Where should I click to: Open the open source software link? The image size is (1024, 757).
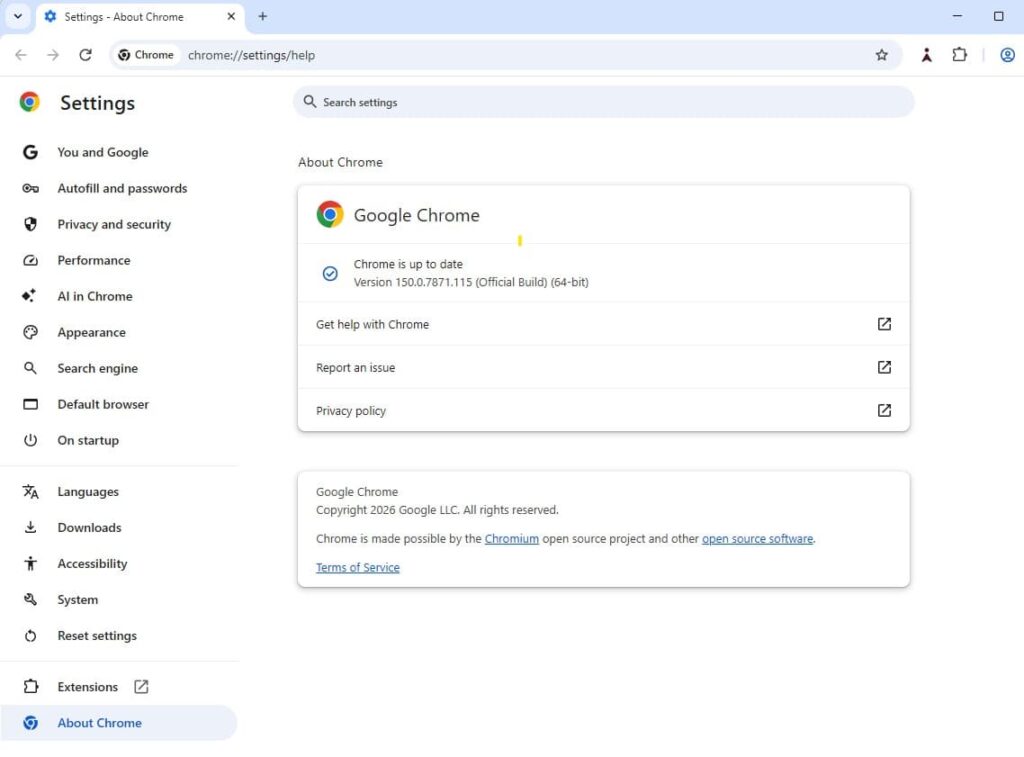click(x=757, y=539)
